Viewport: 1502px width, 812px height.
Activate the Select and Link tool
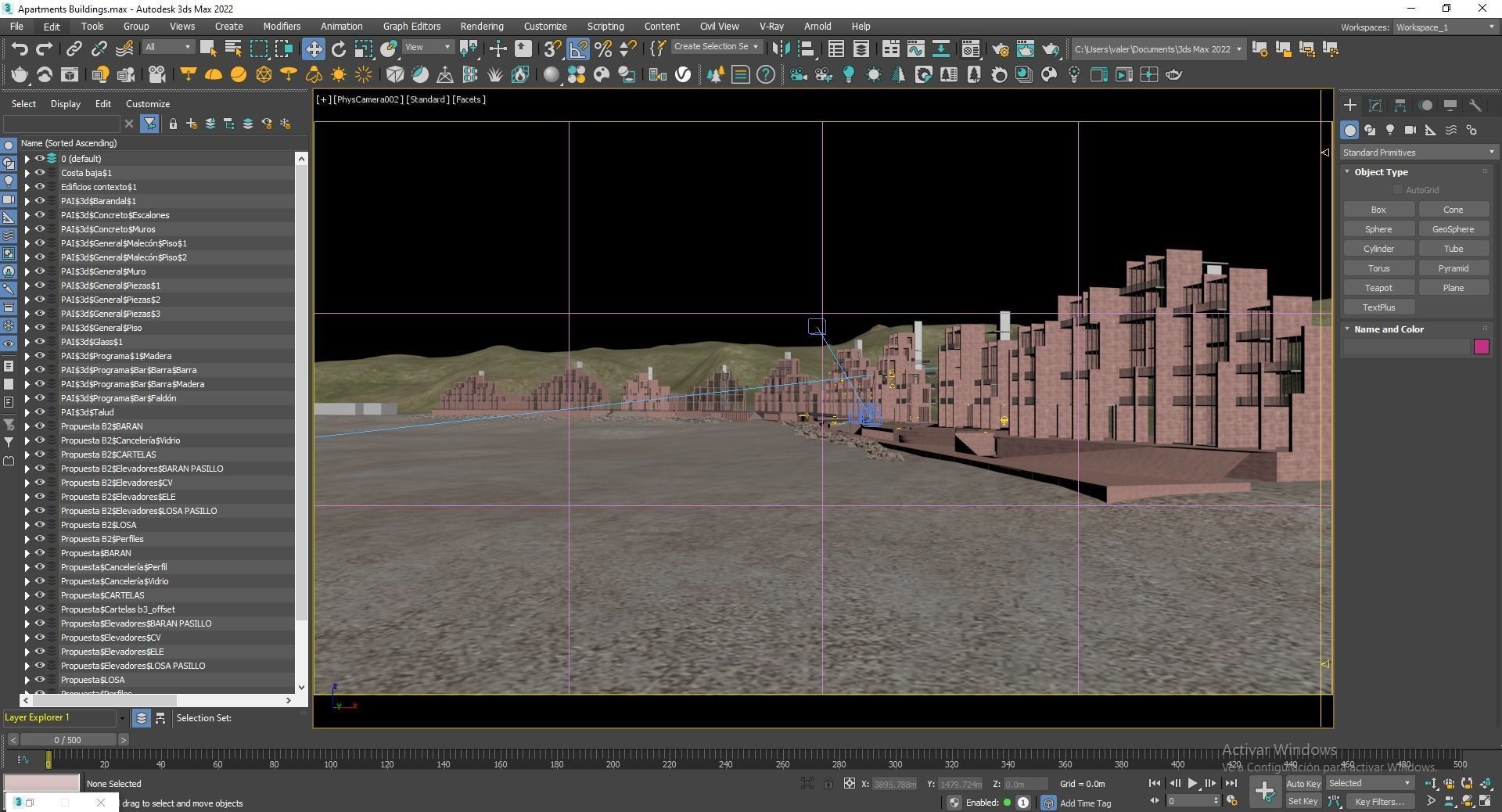pyautogui.click(x=74, y=49)
